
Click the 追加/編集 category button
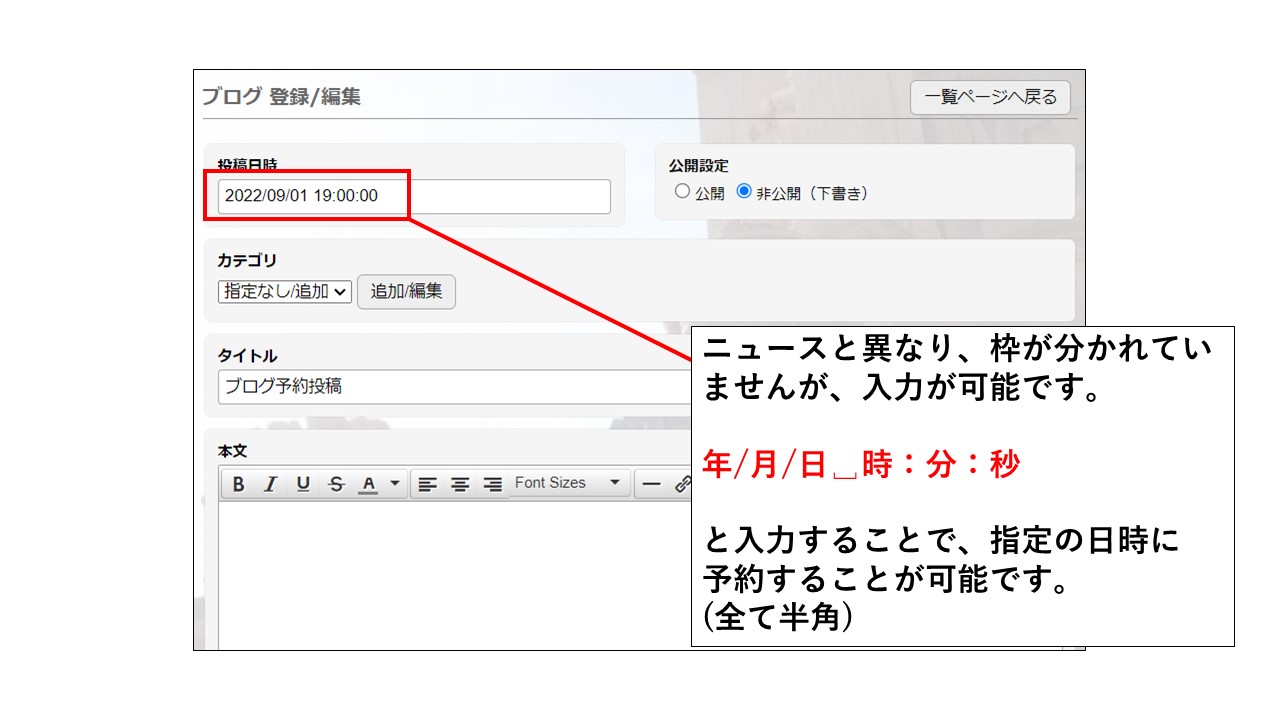pyautogui.click(x=406, y=292)
